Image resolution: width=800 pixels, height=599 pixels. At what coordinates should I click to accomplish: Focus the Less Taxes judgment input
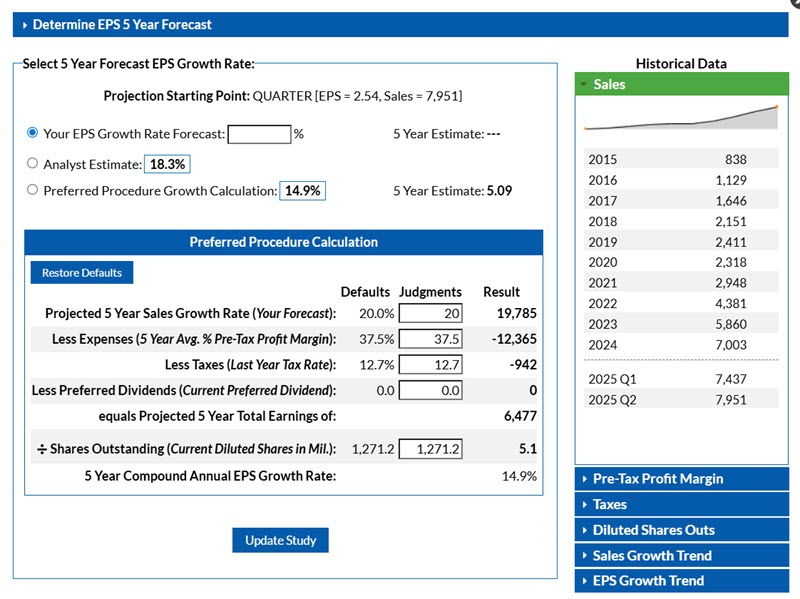tap(430, 365)
